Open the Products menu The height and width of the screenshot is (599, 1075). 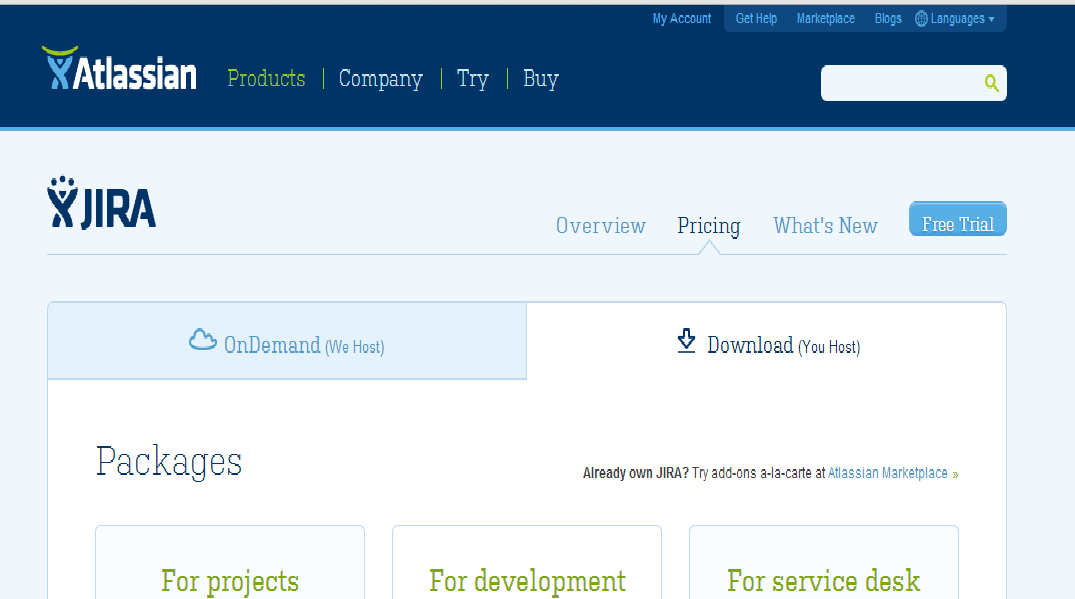[266, 79]
